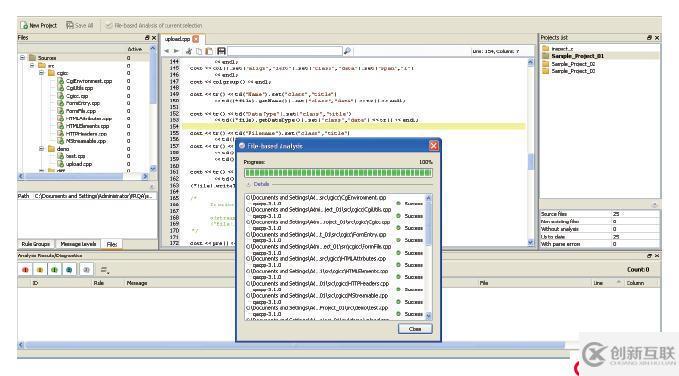This screenshot has height=376, width=679.
Task: Close the Projects list panel
Action: click(656, 38)
